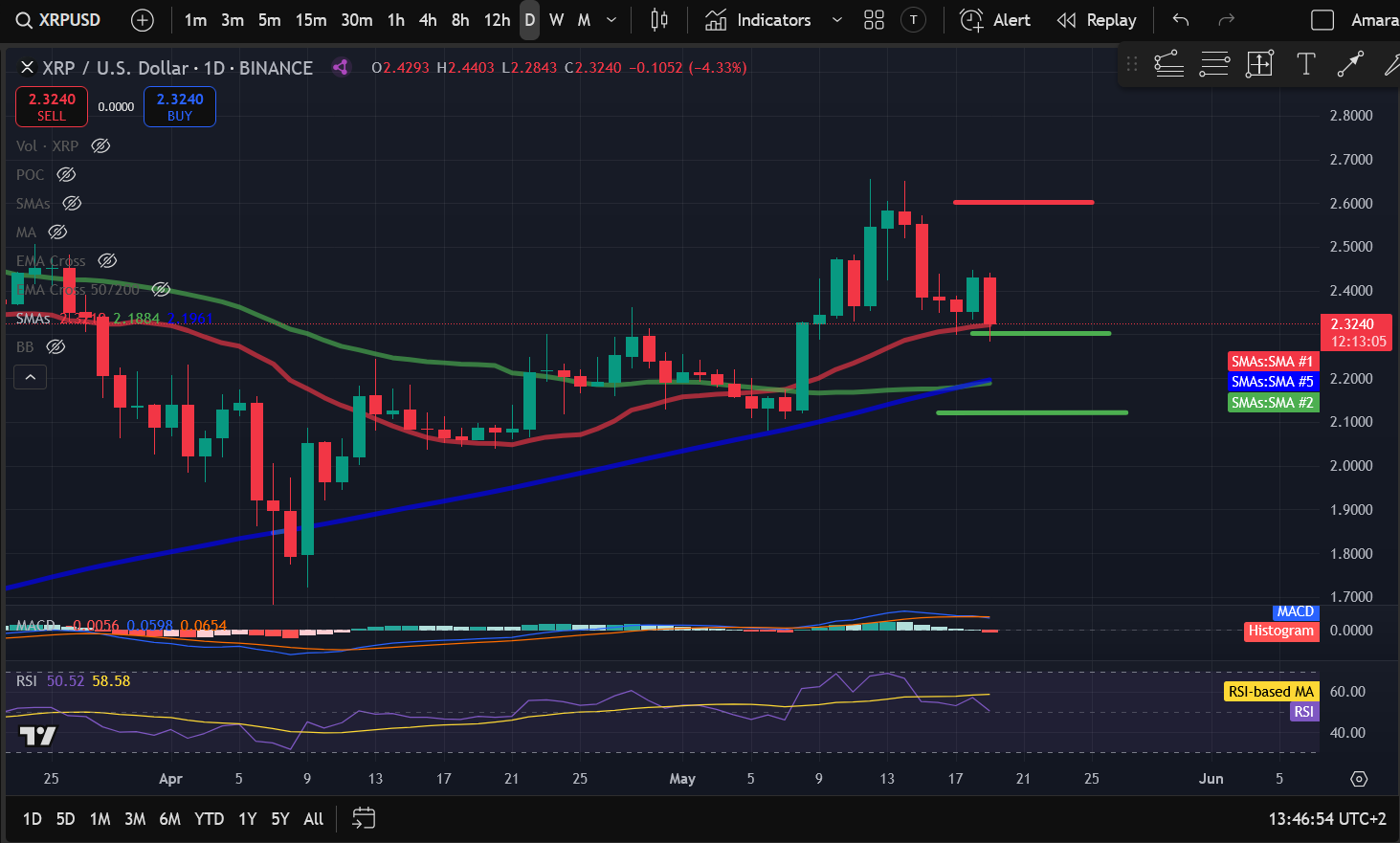
Task: Select the 4h timeframe
Action: tap(428, 20)
